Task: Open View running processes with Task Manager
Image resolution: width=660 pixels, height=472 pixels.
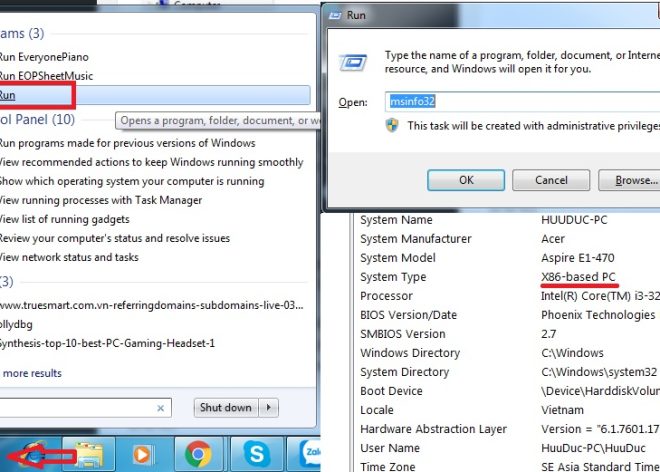Action: [x=101, y=200]
